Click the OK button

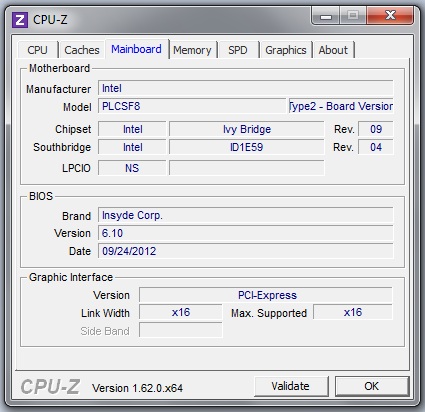pos(372,386)
